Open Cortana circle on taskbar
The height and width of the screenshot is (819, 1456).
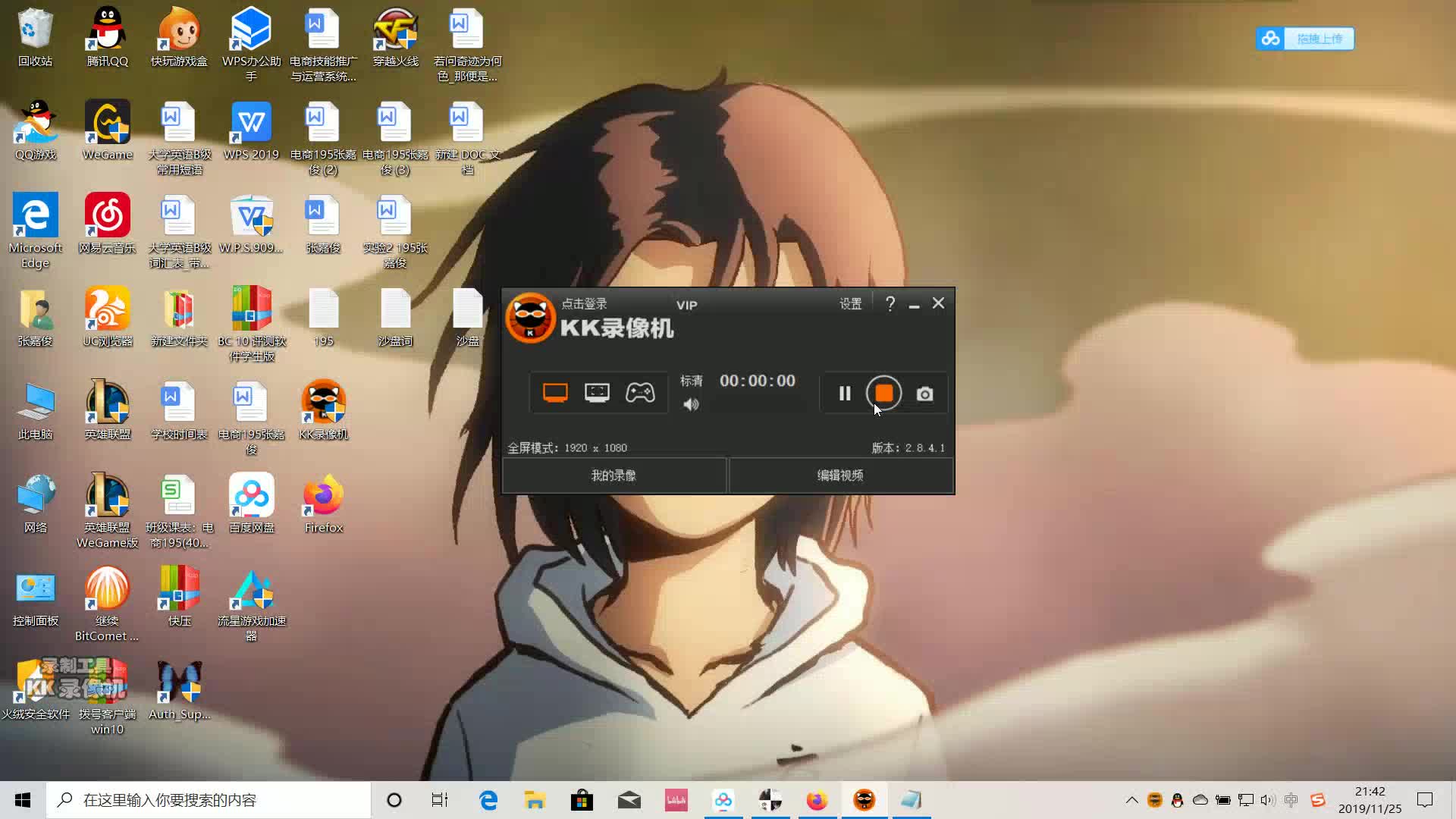click(x=394, y=800)
